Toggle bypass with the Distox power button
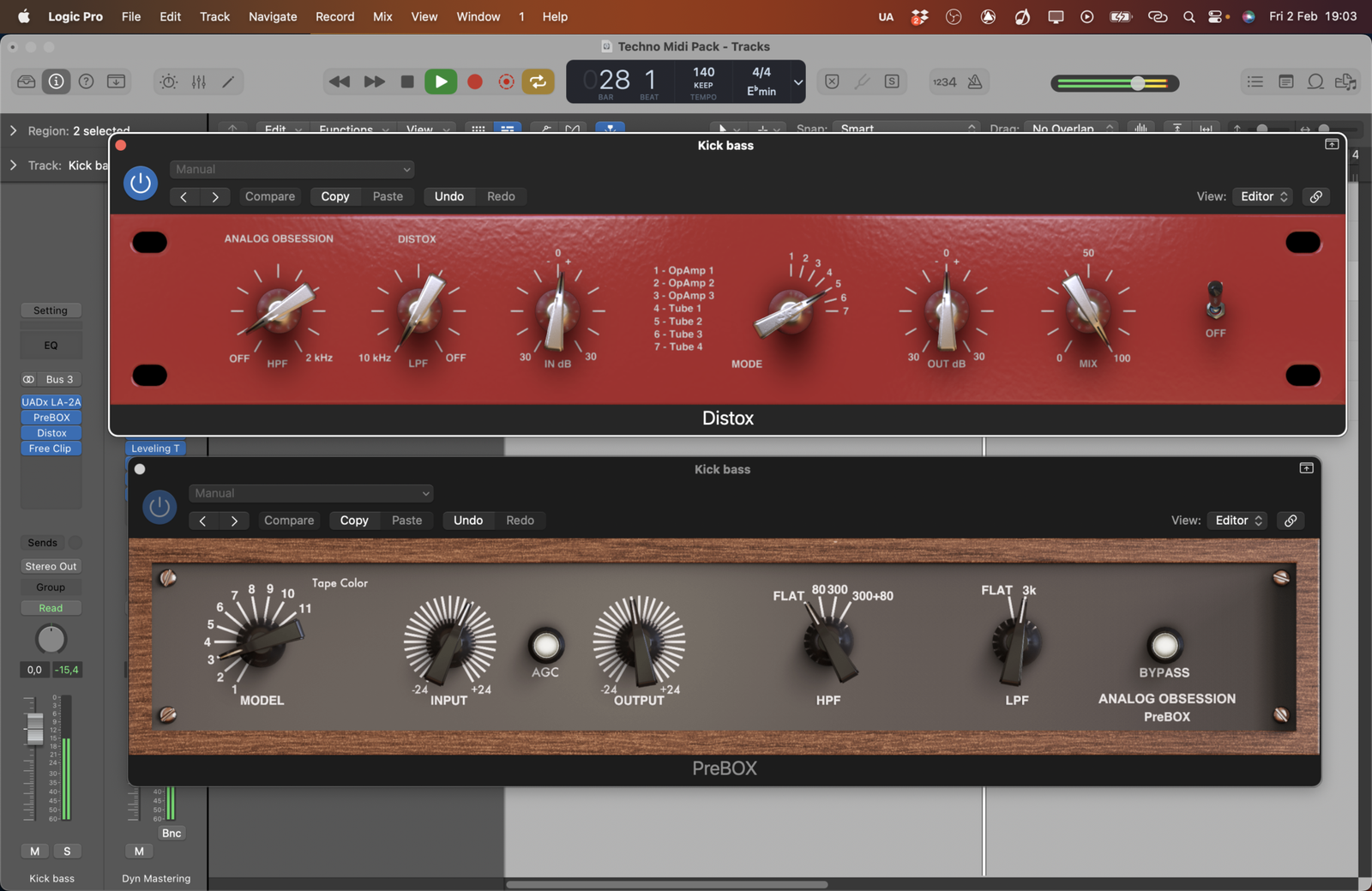Viewport: 1372px width, 891px height. pyautogui.click(x=140, y=183)
